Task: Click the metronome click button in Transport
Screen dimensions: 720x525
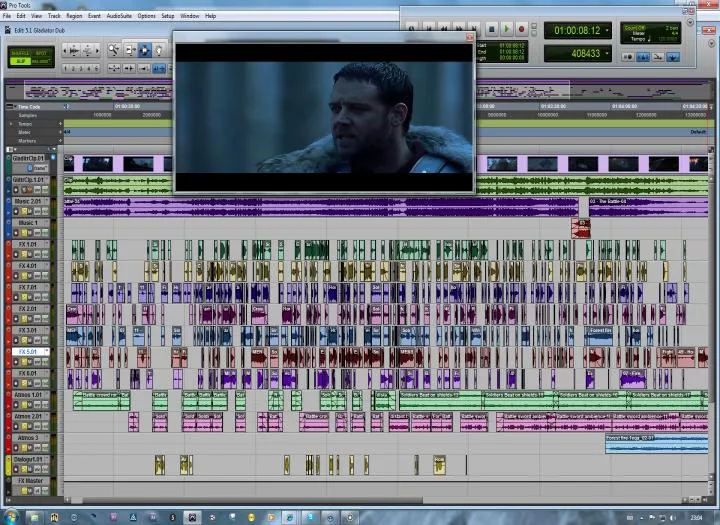Action: [x=642, y=57]
